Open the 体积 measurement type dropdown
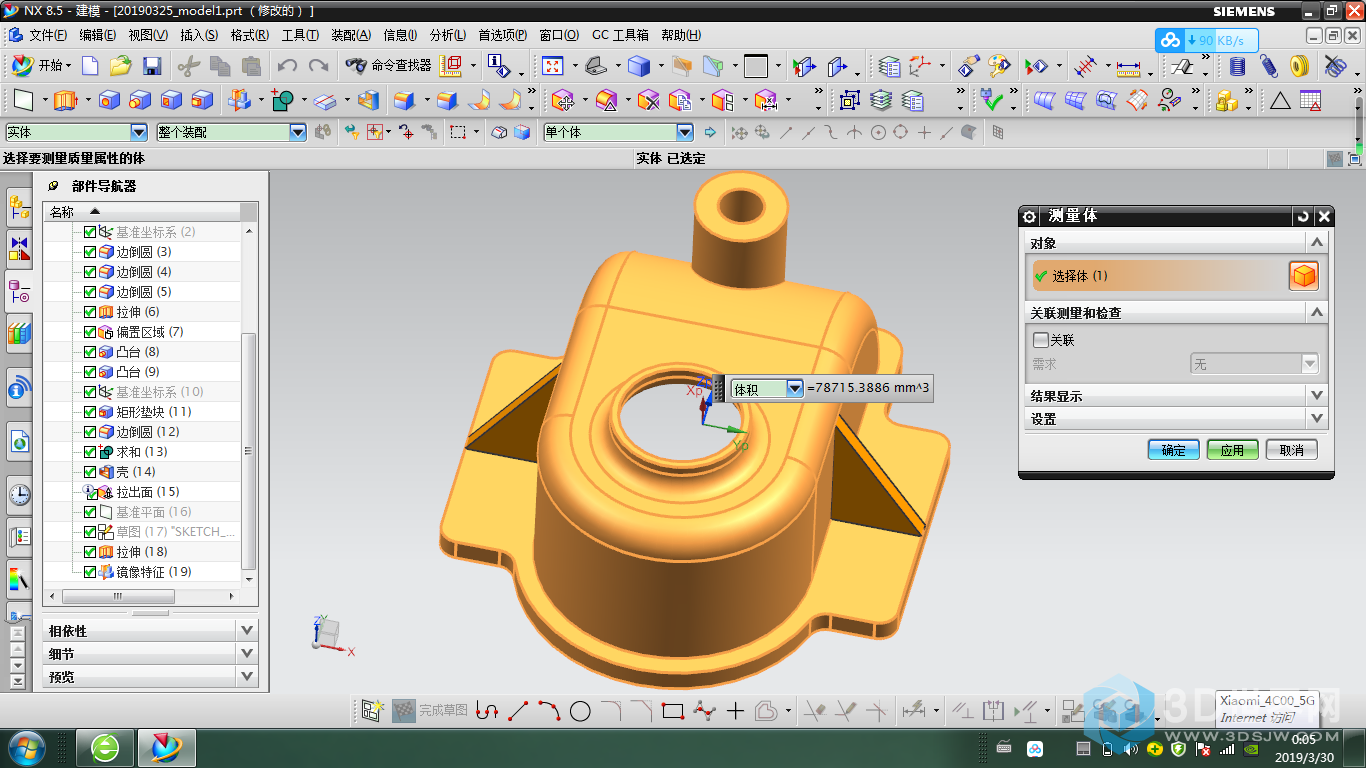 pyautogui.click(x=795, y=388)
